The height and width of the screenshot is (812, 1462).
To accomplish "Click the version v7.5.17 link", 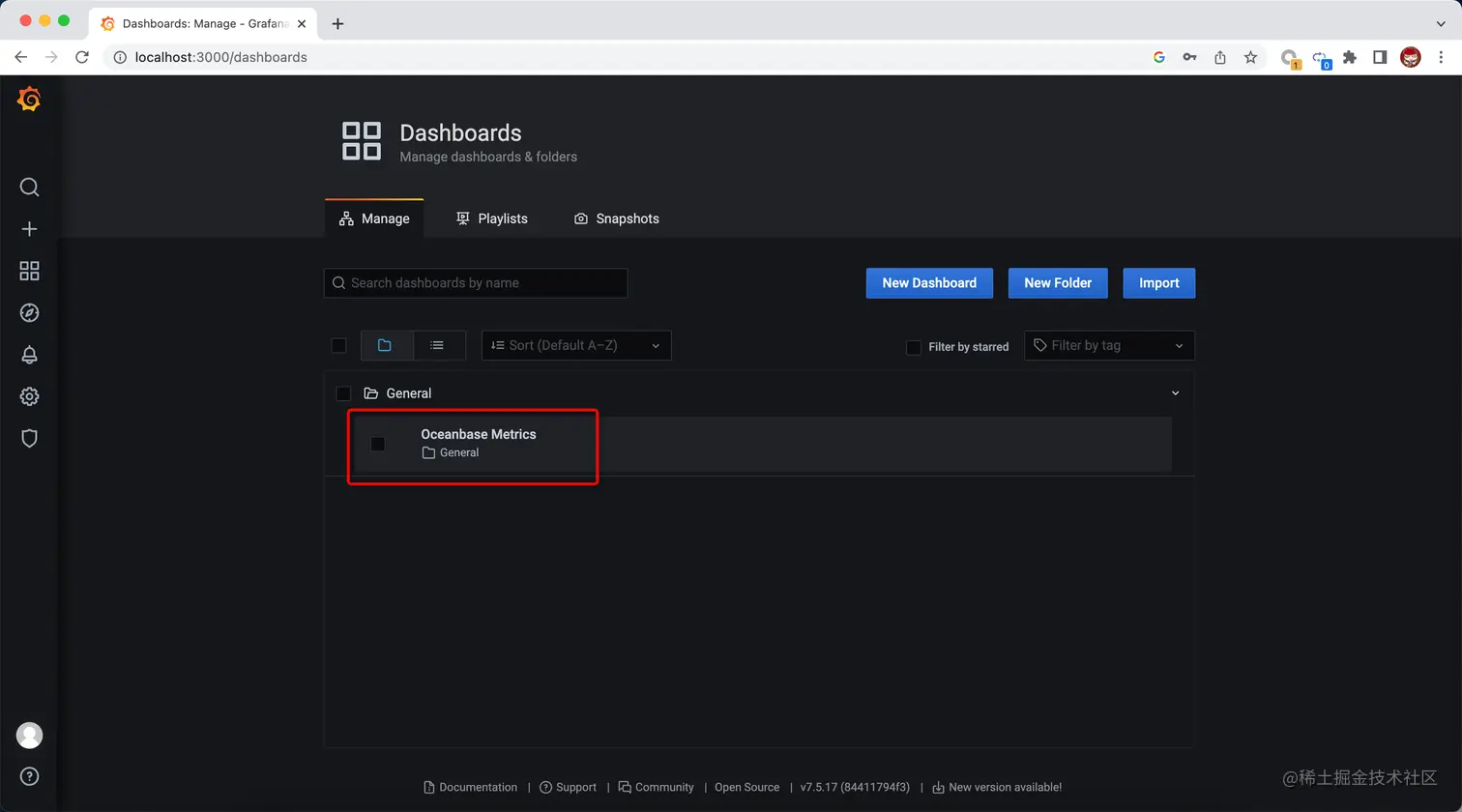I will point(855,787).
